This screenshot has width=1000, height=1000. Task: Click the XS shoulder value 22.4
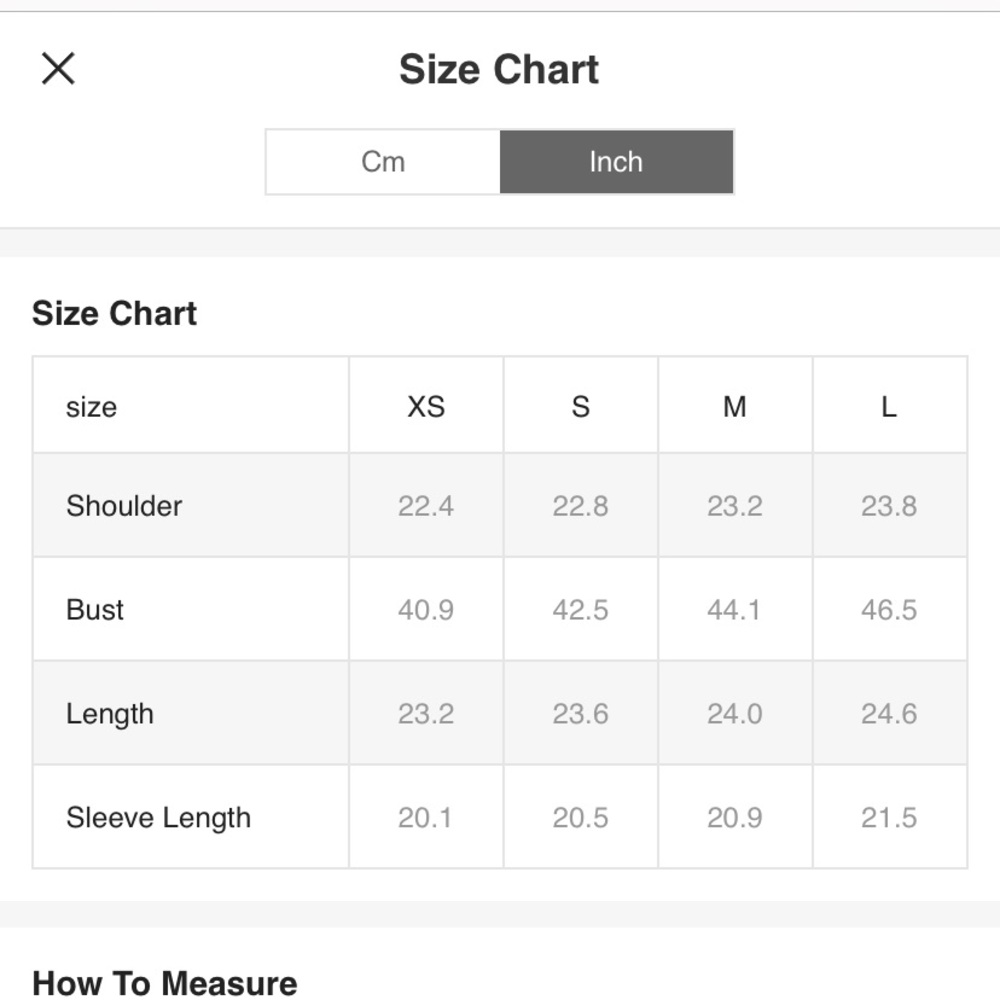pyautogui.click(x=426, y=506)
